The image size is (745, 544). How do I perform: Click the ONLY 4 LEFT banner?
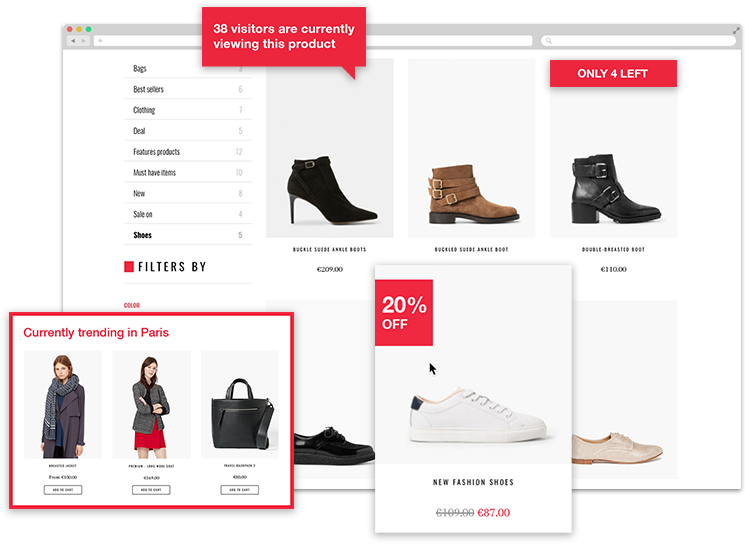click(x=613, y=74)
